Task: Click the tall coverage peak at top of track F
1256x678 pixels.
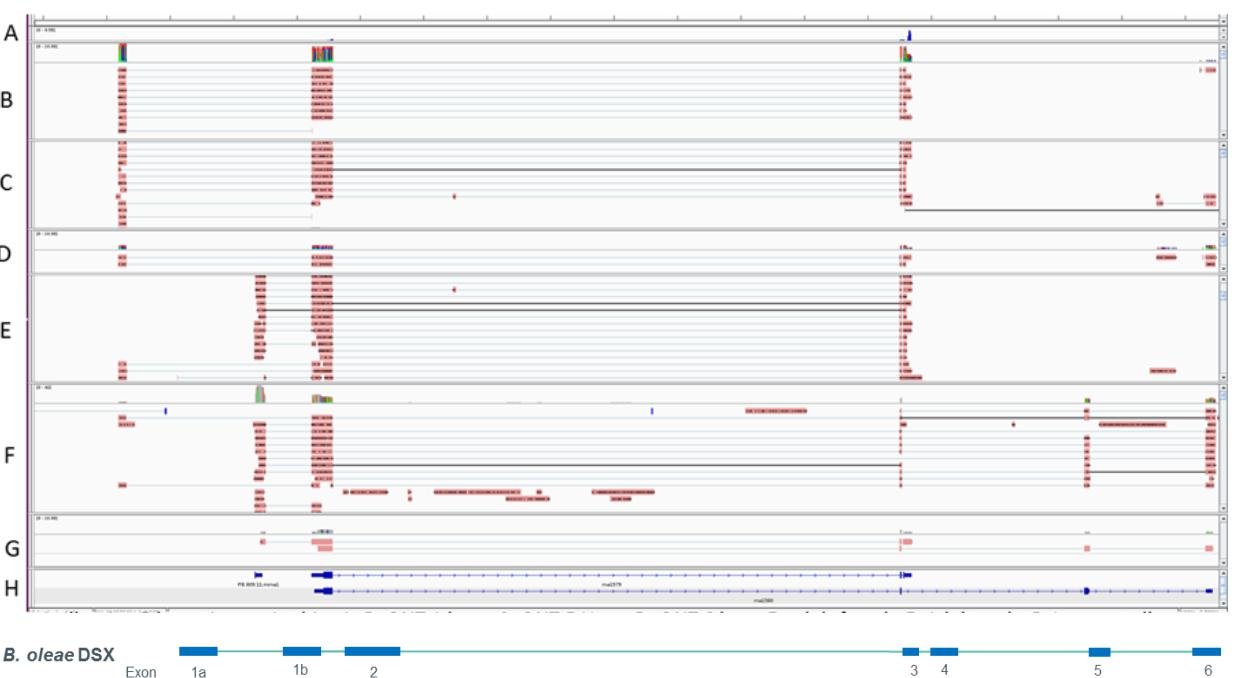Action: pyautogui.click(x=259, y=394)
